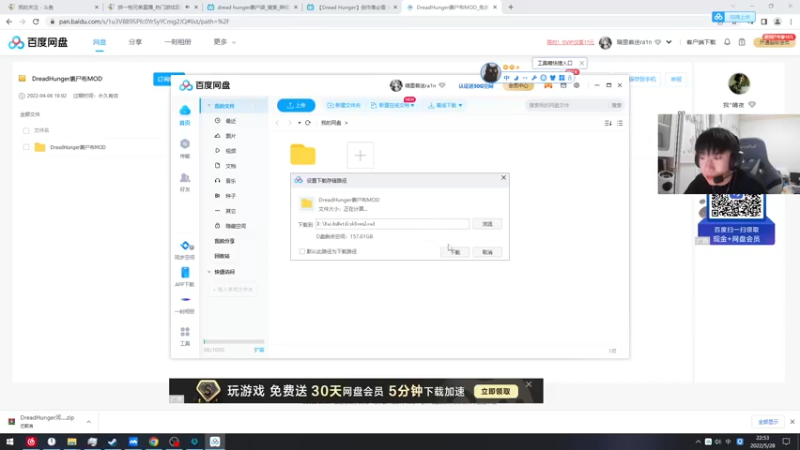
Task: Open the folder in client file area
Action: tap(303, 155)
